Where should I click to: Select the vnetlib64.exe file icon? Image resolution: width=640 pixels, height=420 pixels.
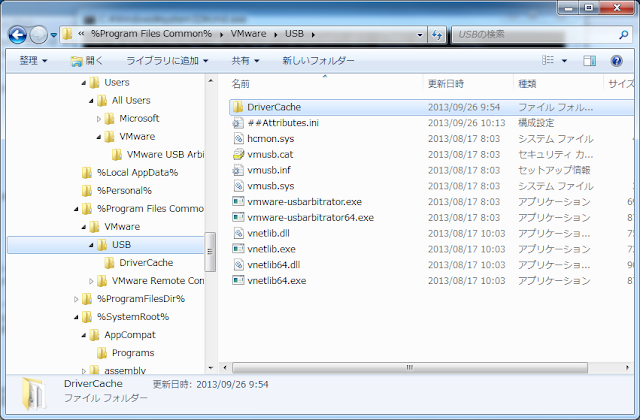click(238, 280)
